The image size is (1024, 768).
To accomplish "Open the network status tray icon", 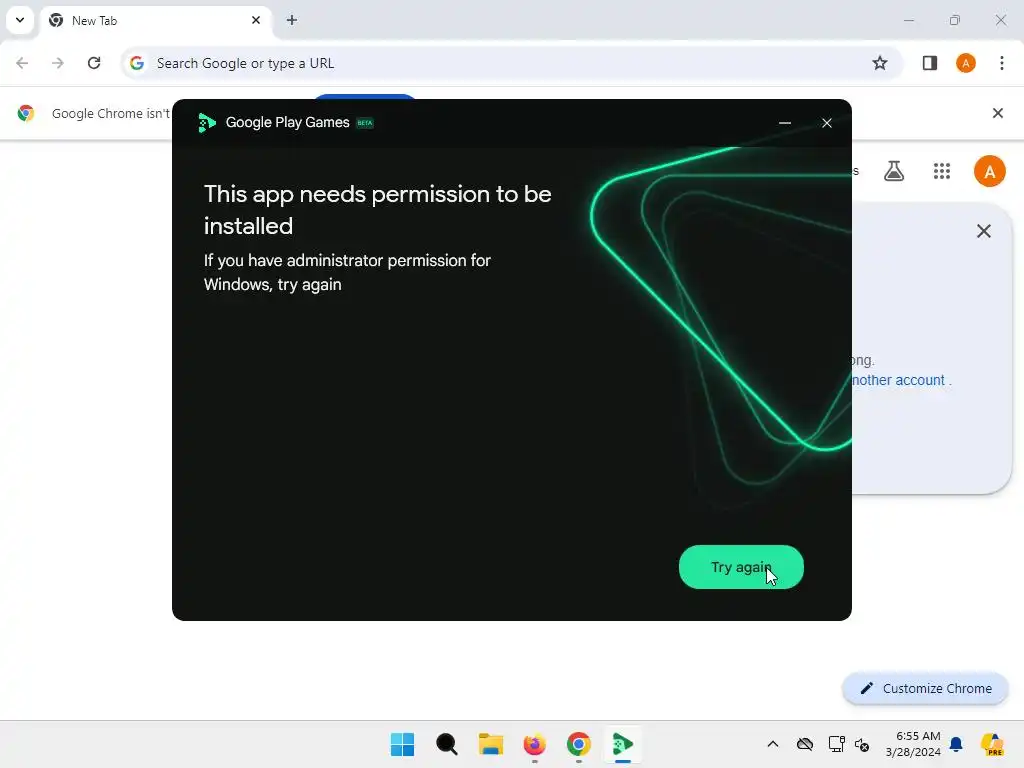I will (836, 744).
